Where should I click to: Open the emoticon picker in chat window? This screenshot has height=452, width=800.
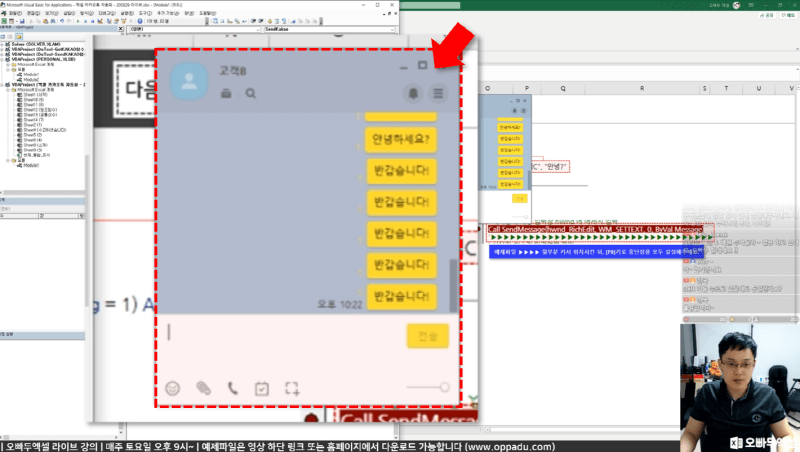173,388
